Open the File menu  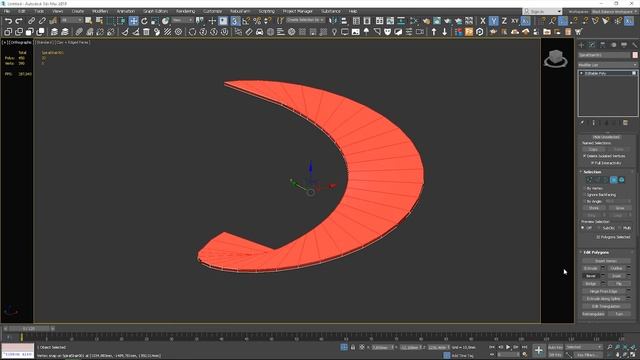click(x=7, y=11)
